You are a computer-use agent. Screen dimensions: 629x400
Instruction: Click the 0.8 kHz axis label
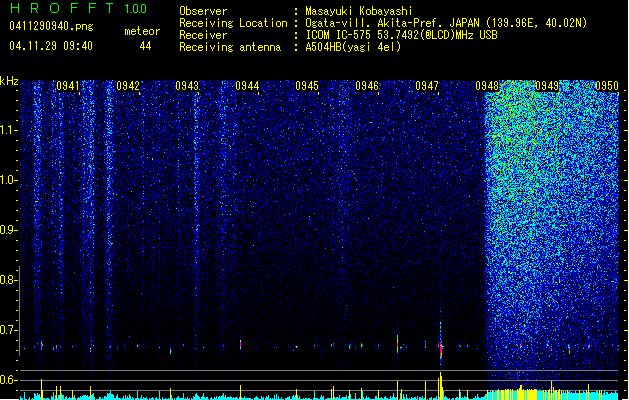click(8, 280)
